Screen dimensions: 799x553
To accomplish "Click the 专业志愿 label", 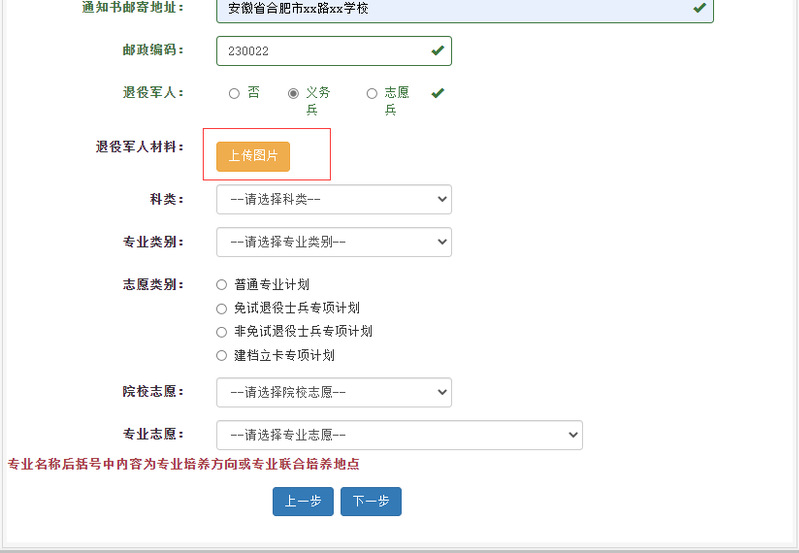I will (x=153, y=434).
